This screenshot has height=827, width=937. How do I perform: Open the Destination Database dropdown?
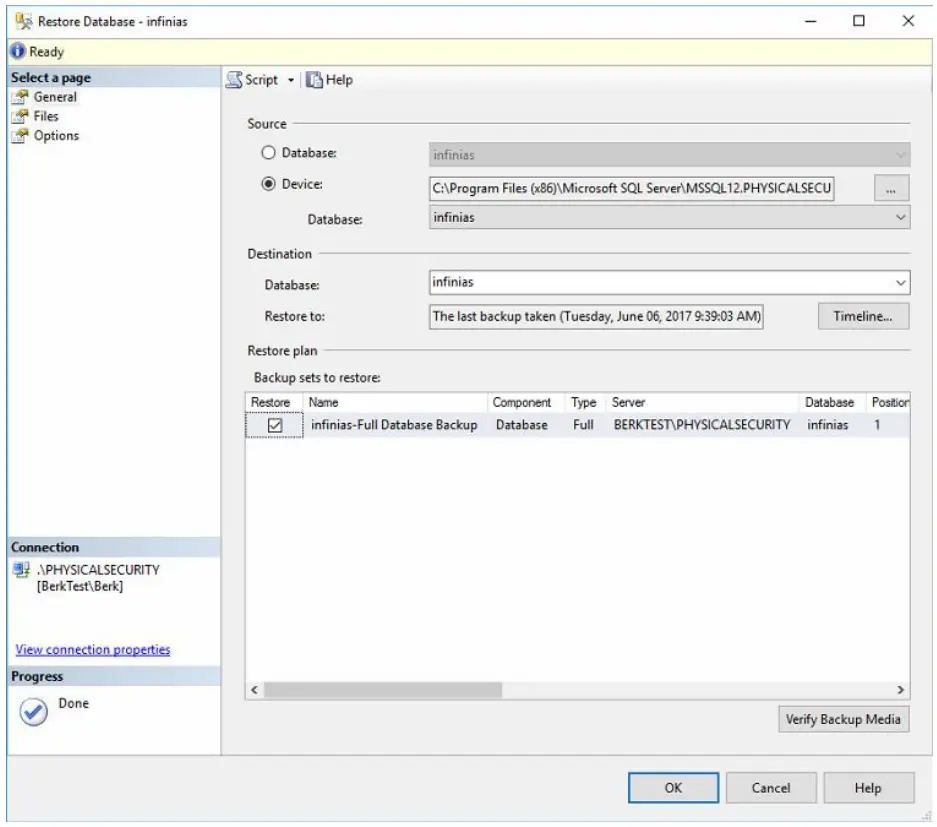point(900,283)
